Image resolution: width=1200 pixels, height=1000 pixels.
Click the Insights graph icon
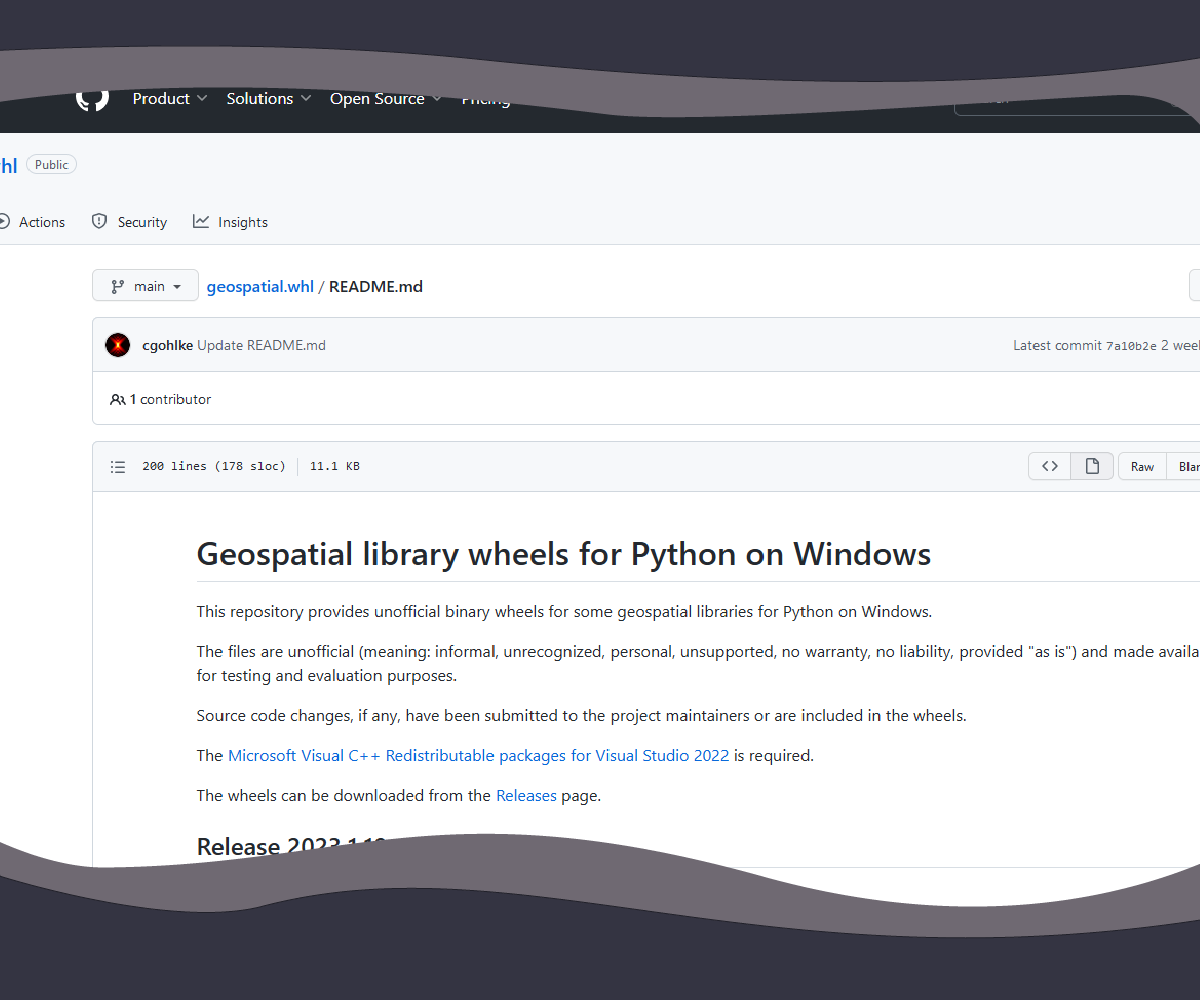pos(202,221)
